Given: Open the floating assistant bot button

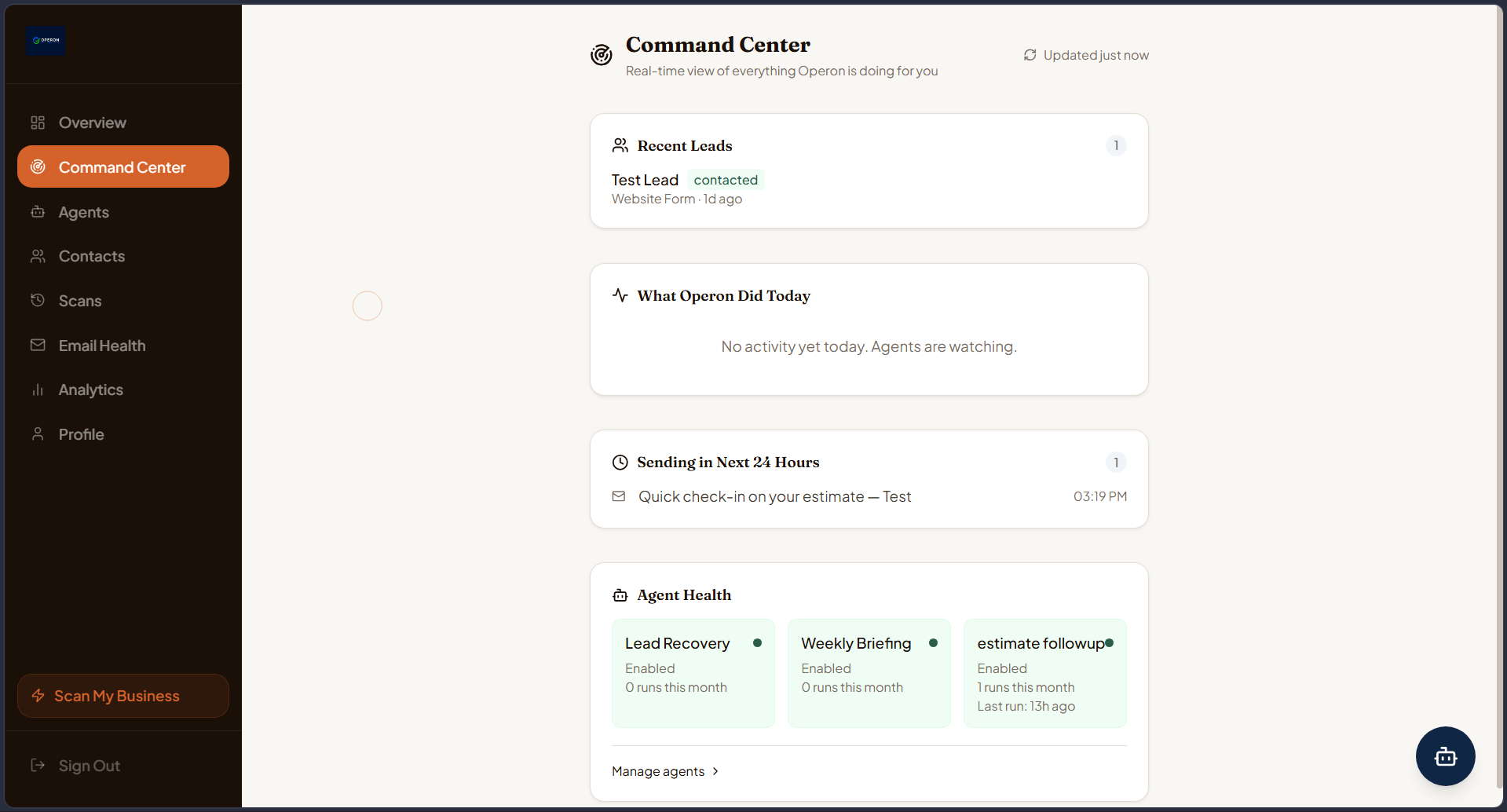Looking at the screenshot, I should (1445, 756).
